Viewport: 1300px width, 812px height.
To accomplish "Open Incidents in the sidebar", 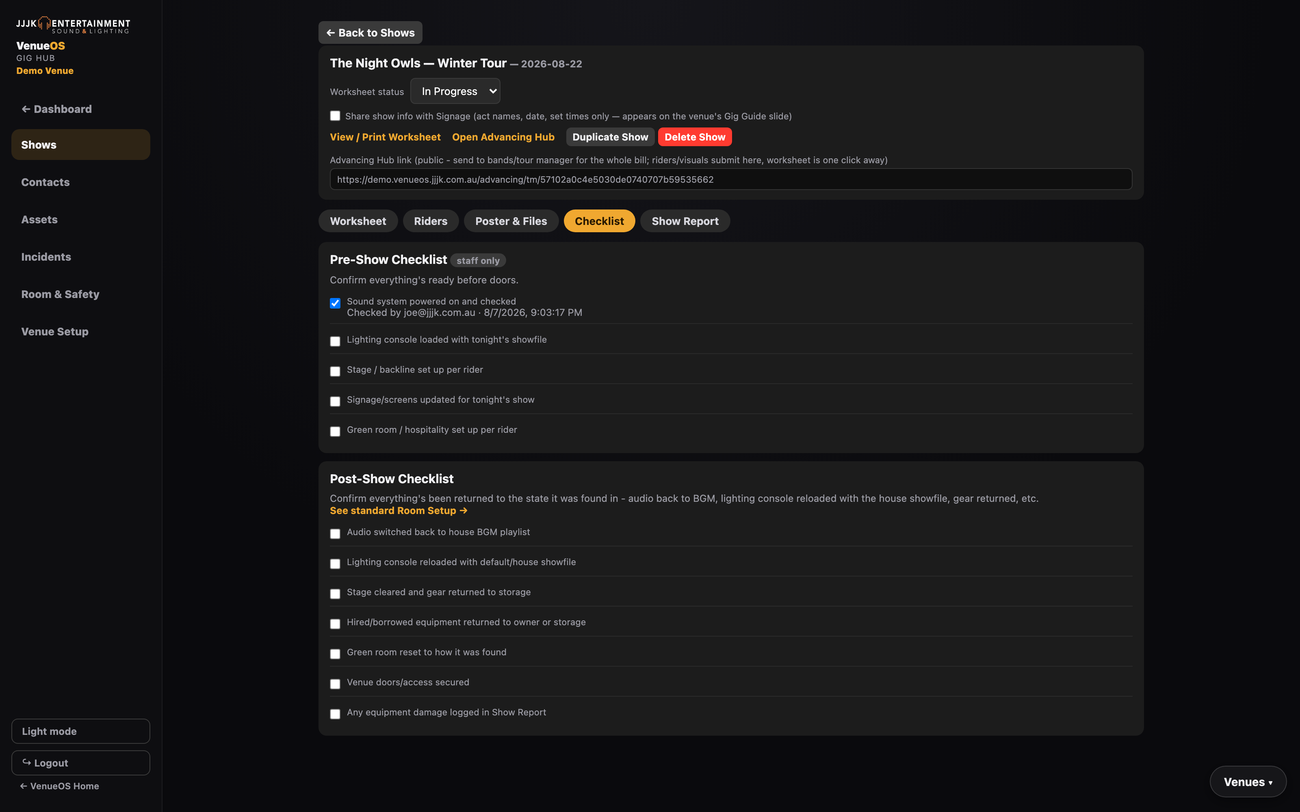I will (81, 257).
